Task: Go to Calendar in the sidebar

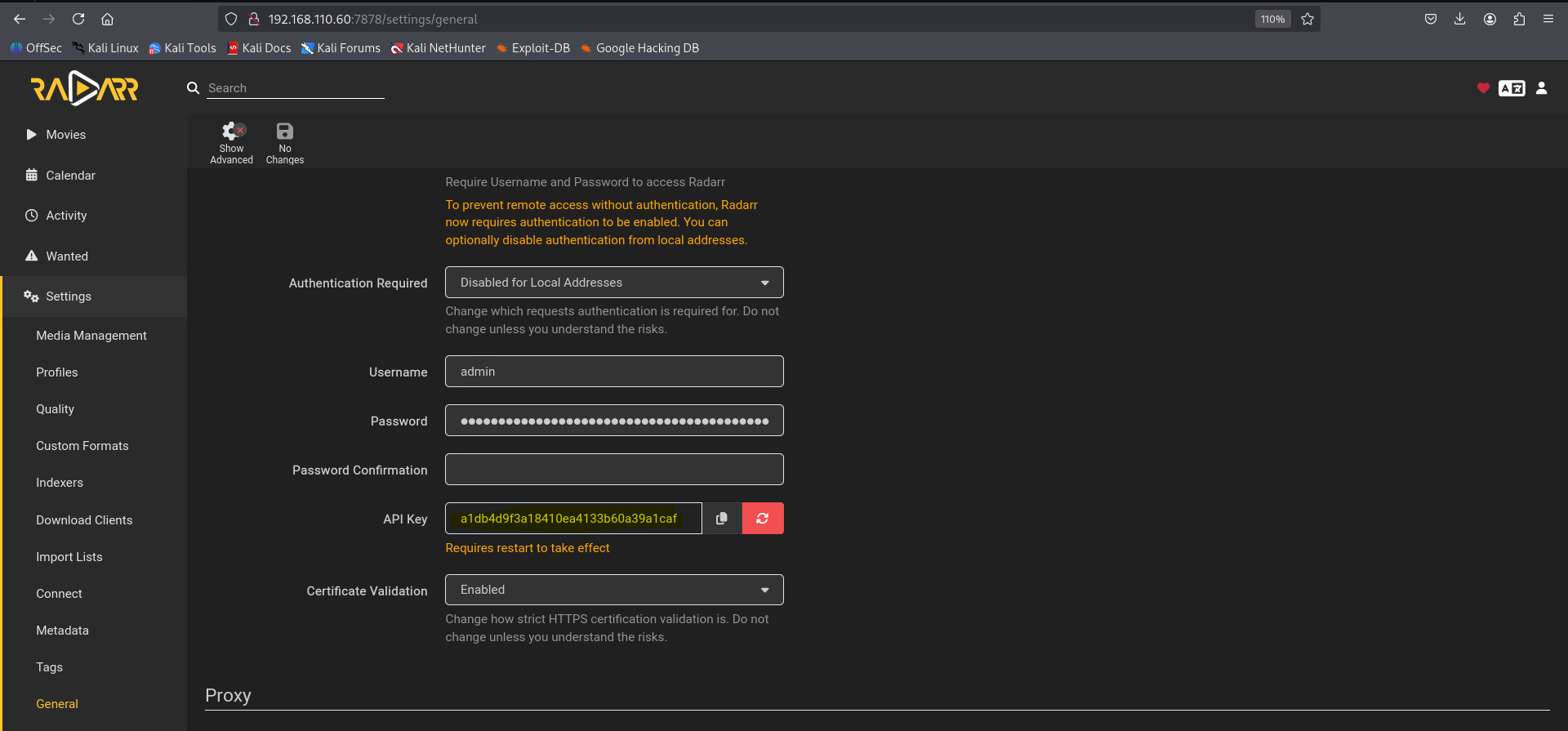Action: (x=70, y=176)
